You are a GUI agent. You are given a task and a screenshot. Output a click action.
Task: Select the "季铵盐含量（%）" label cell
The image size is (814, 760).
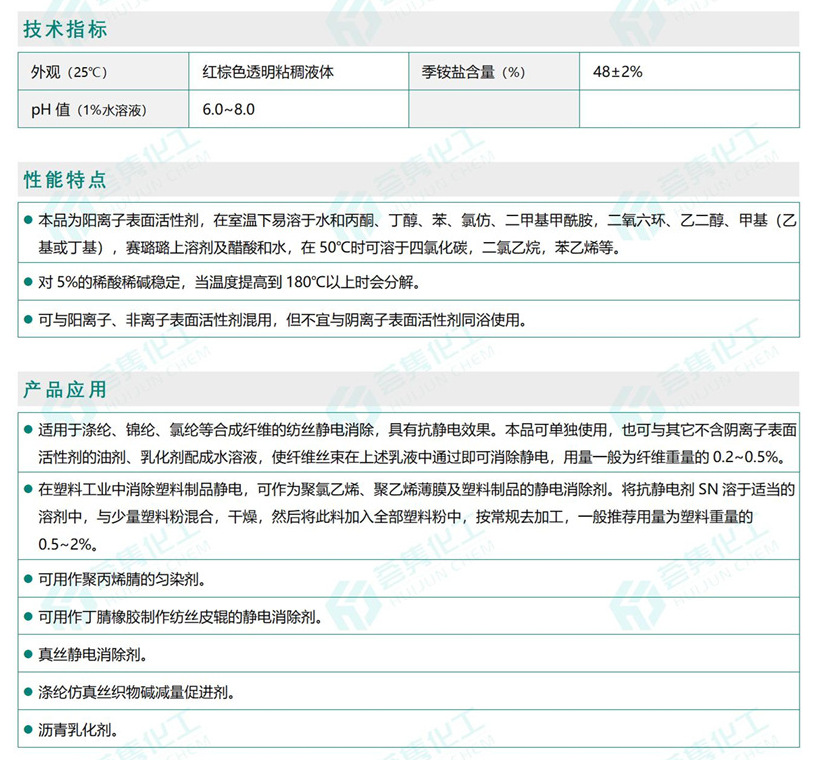click(x=494, y=72)
